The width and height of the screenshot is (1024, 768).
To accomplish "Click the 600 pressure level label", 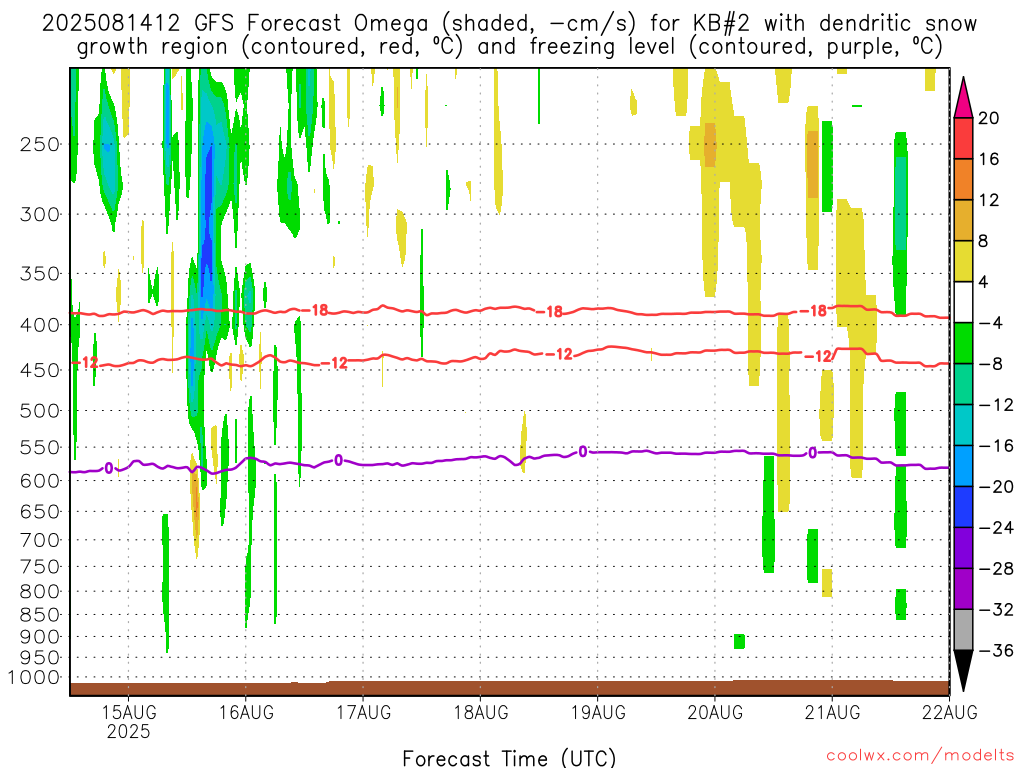I will 40,481.
